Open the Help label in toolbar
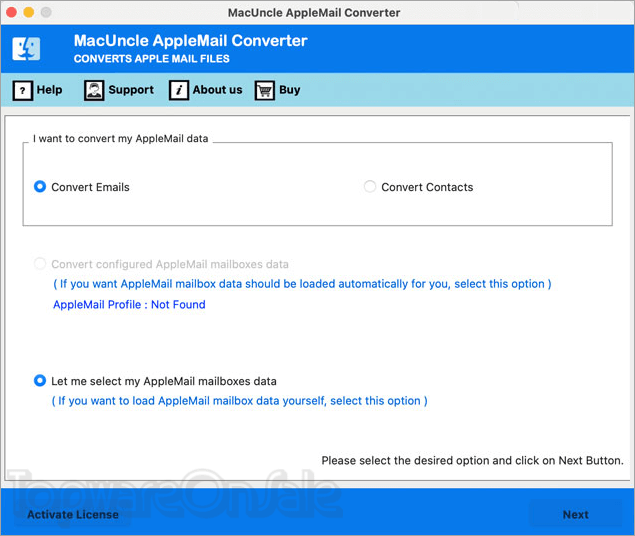The image size is (635, 536). click(49, 90)
